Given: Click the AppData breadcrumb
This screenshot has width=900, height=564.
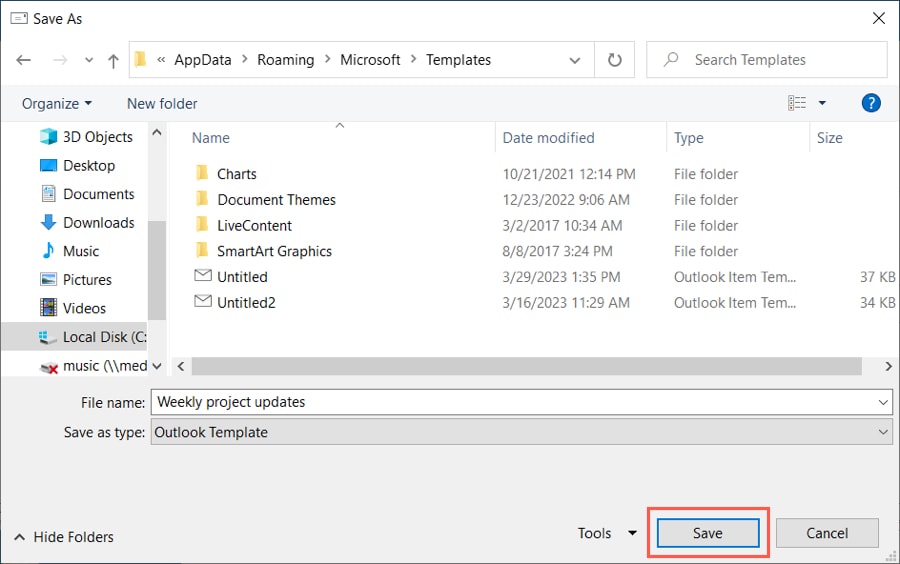Looking at the screenshot, I should point(203,60).
